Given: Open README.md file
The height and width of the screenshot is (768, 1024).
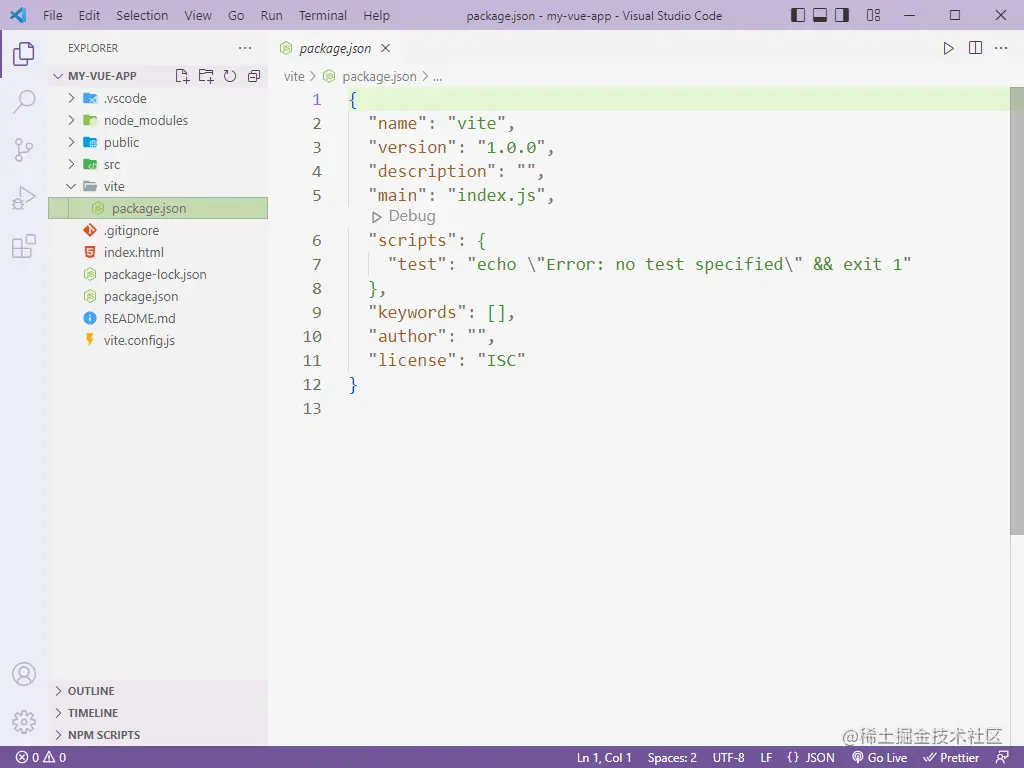Looking at the screenshot, I should (x=158, y=318).
